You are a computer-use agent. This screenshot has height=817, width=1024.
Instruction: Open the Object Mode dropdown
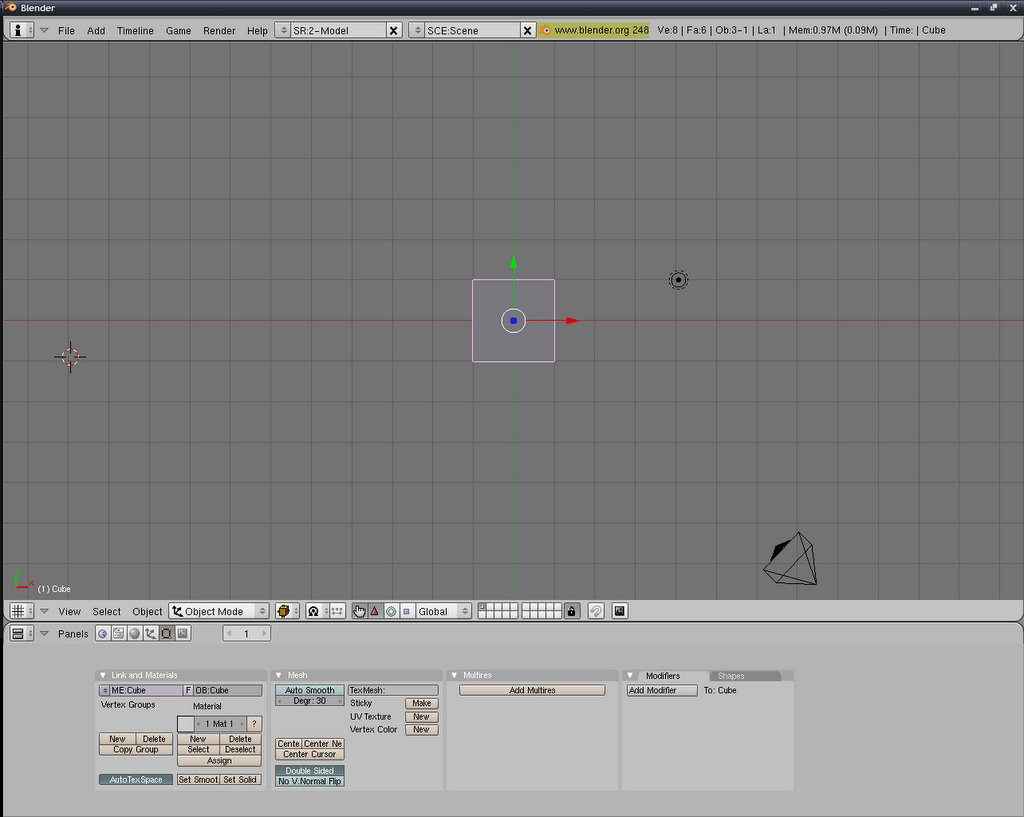[219, 611]
